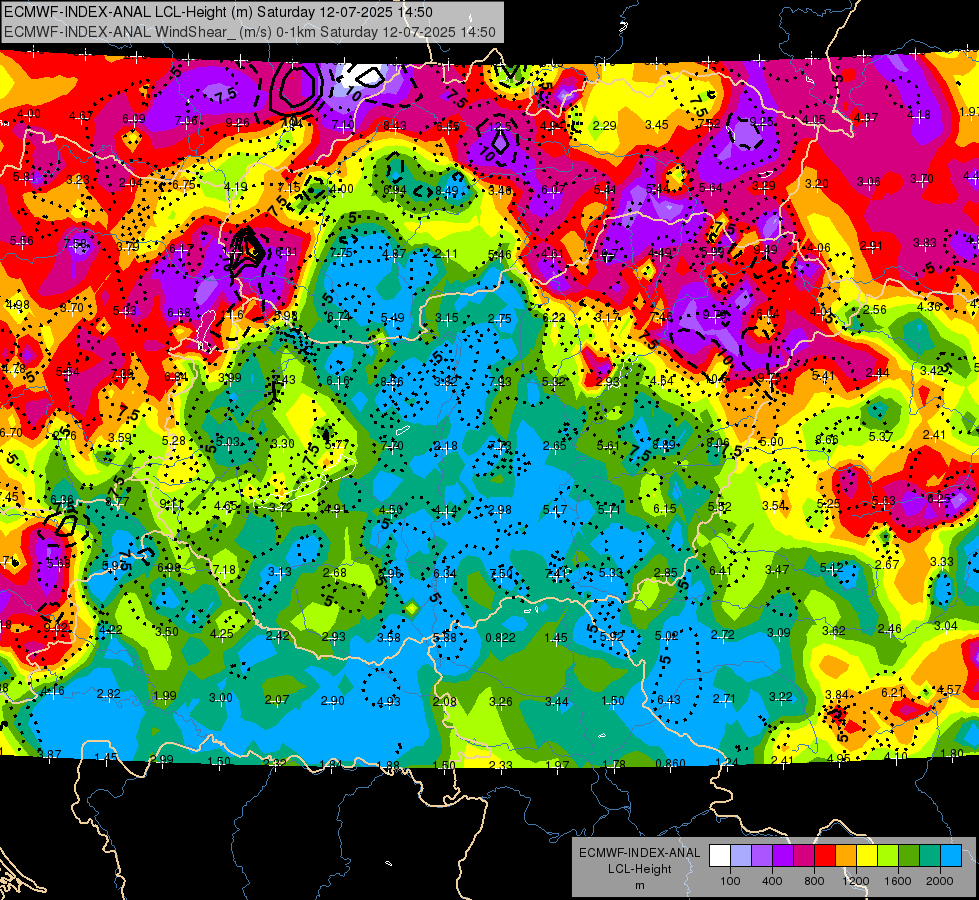Click the grid value 5.77
Viewport: 979px width, 900px height.
coord(337,445)
